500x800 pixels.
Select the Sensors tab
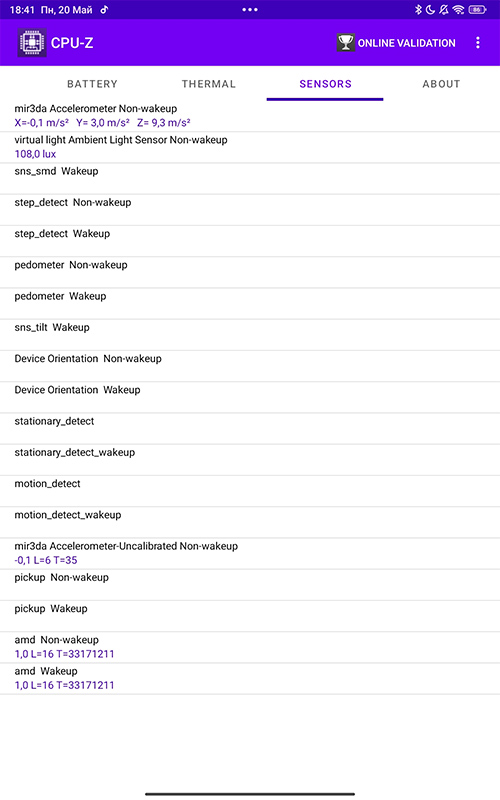[x=325, y=84]
